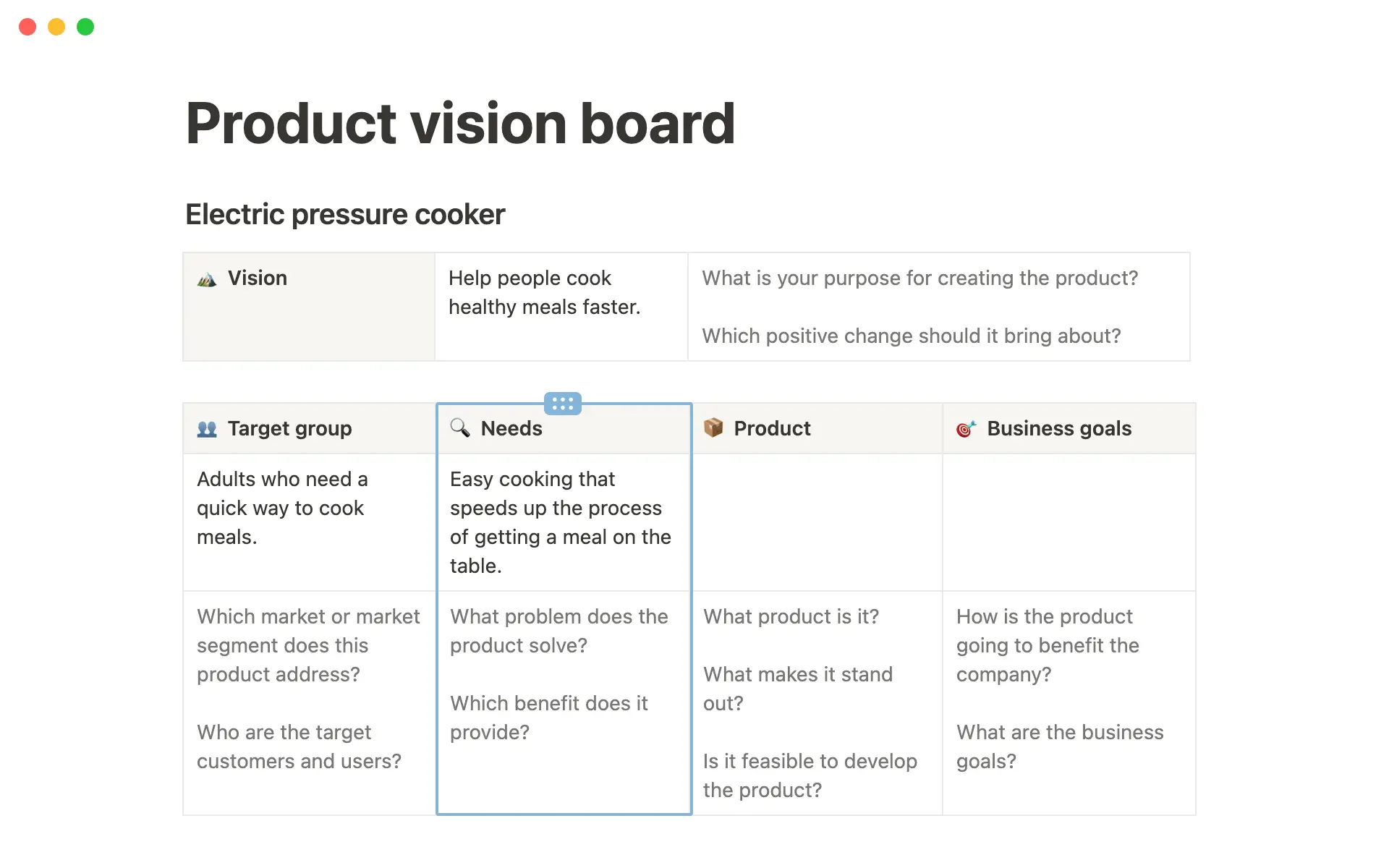Click the empty cell under Business goals header

click(1069, 522)
